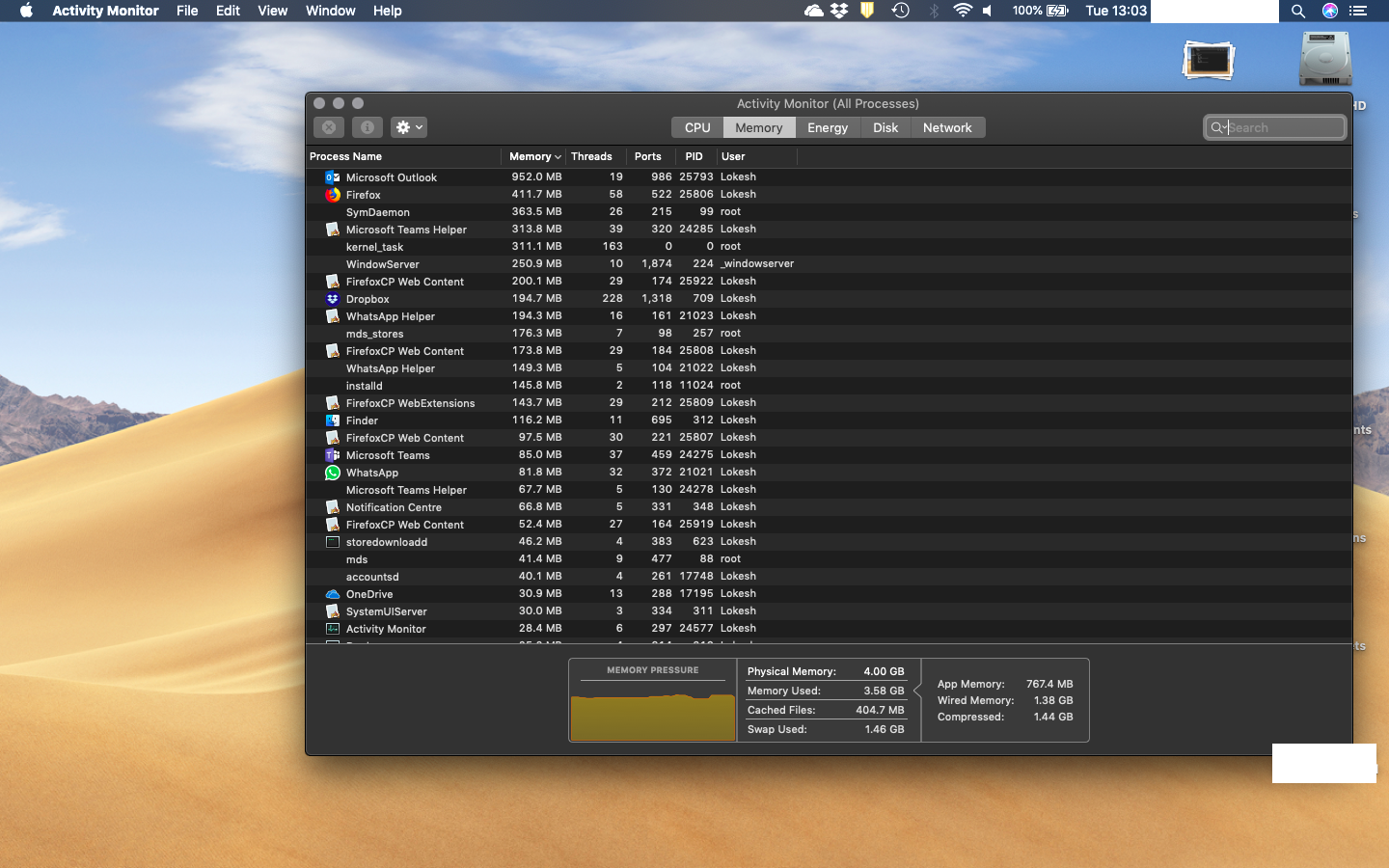
Task: Click the Dropbox process icon in list
Action: click(333, 299)
